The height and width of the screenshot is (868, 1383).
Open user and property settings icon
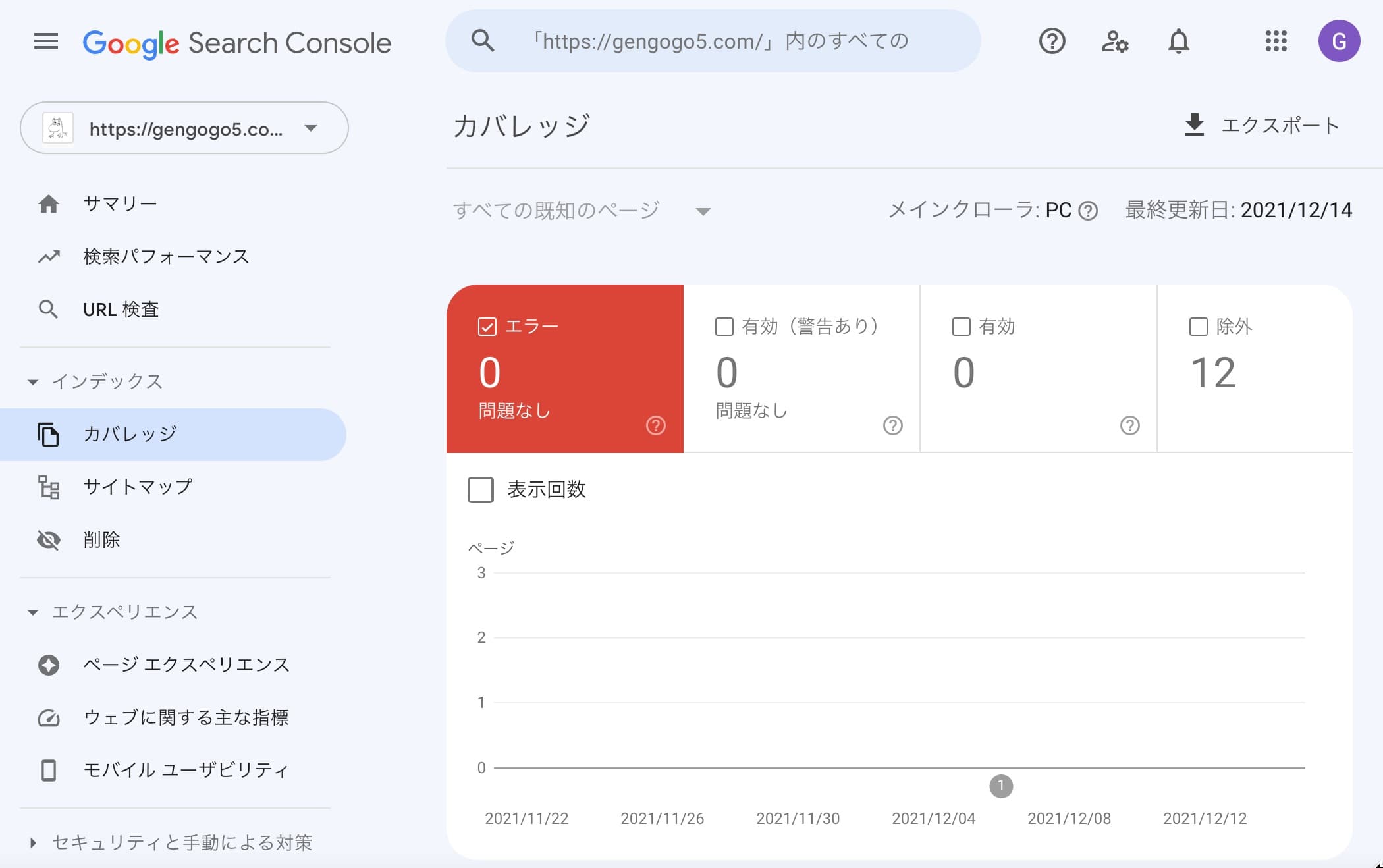pos(1115,41)
